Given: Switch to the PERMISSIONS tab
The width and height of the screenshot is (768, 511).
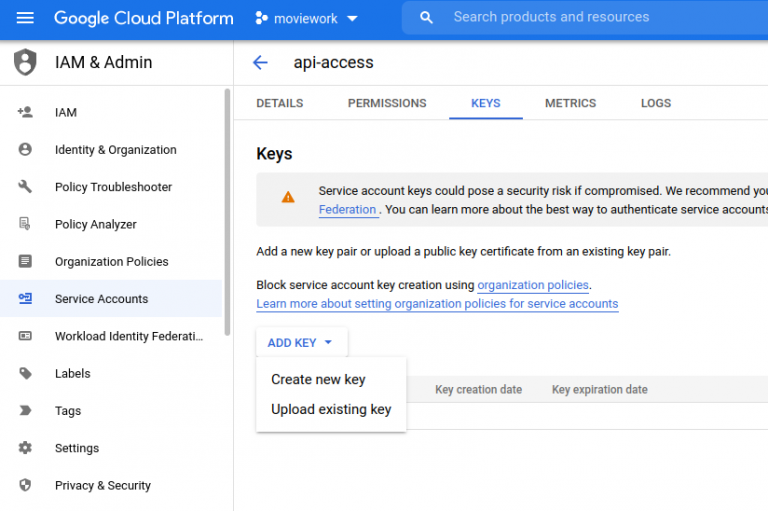Looking at the screenshot, I should pyautogui.click(x=387, y=103).
